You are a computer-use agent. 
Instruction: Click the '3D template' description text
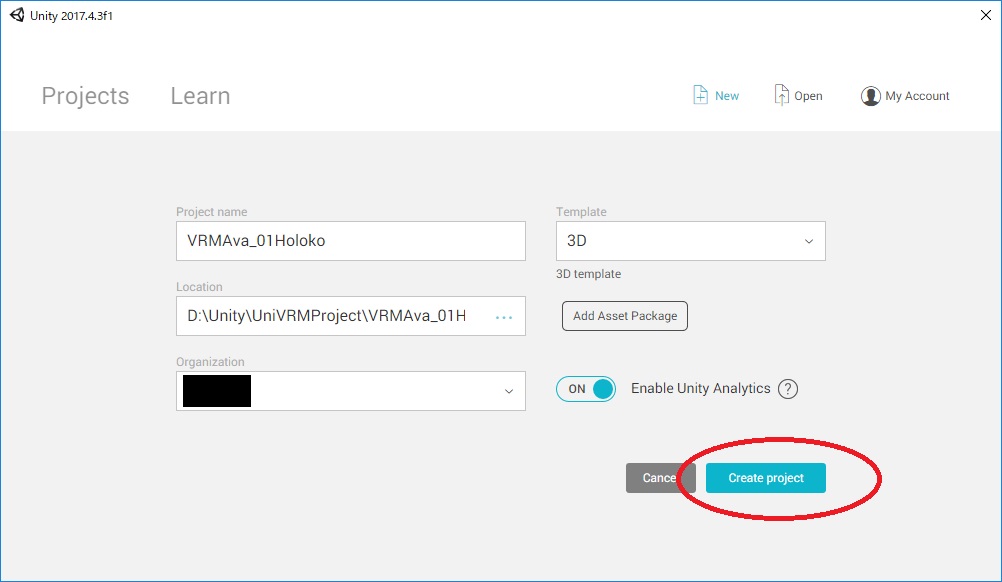[589, 273]
